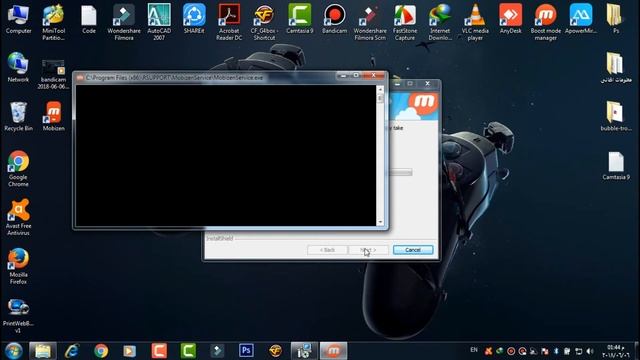The height and width of the screenshot is (360, 640).
Task: Open the Ps folder on desktop
Action: [x=616, y=19]
